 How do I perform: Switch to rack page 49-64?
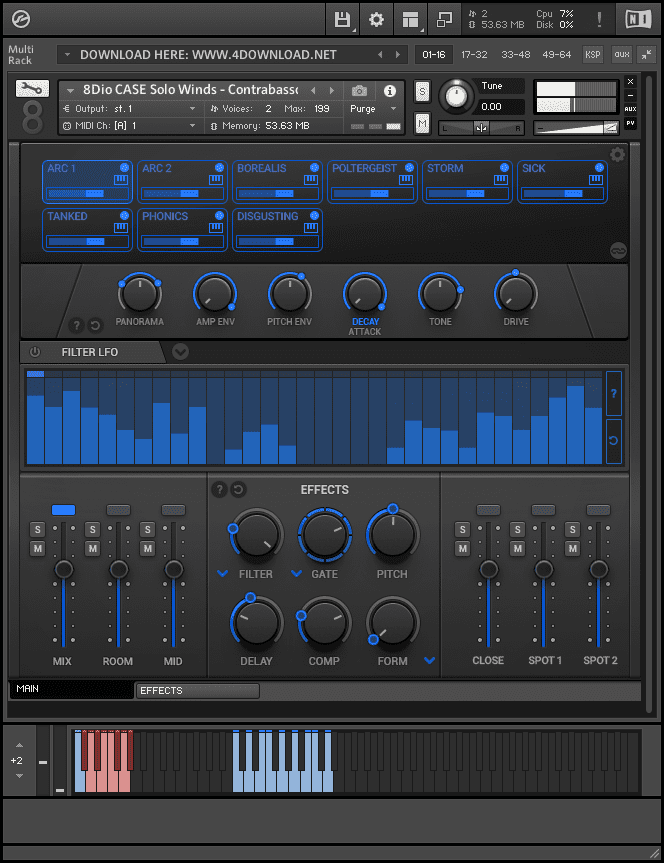click(557, 54)
